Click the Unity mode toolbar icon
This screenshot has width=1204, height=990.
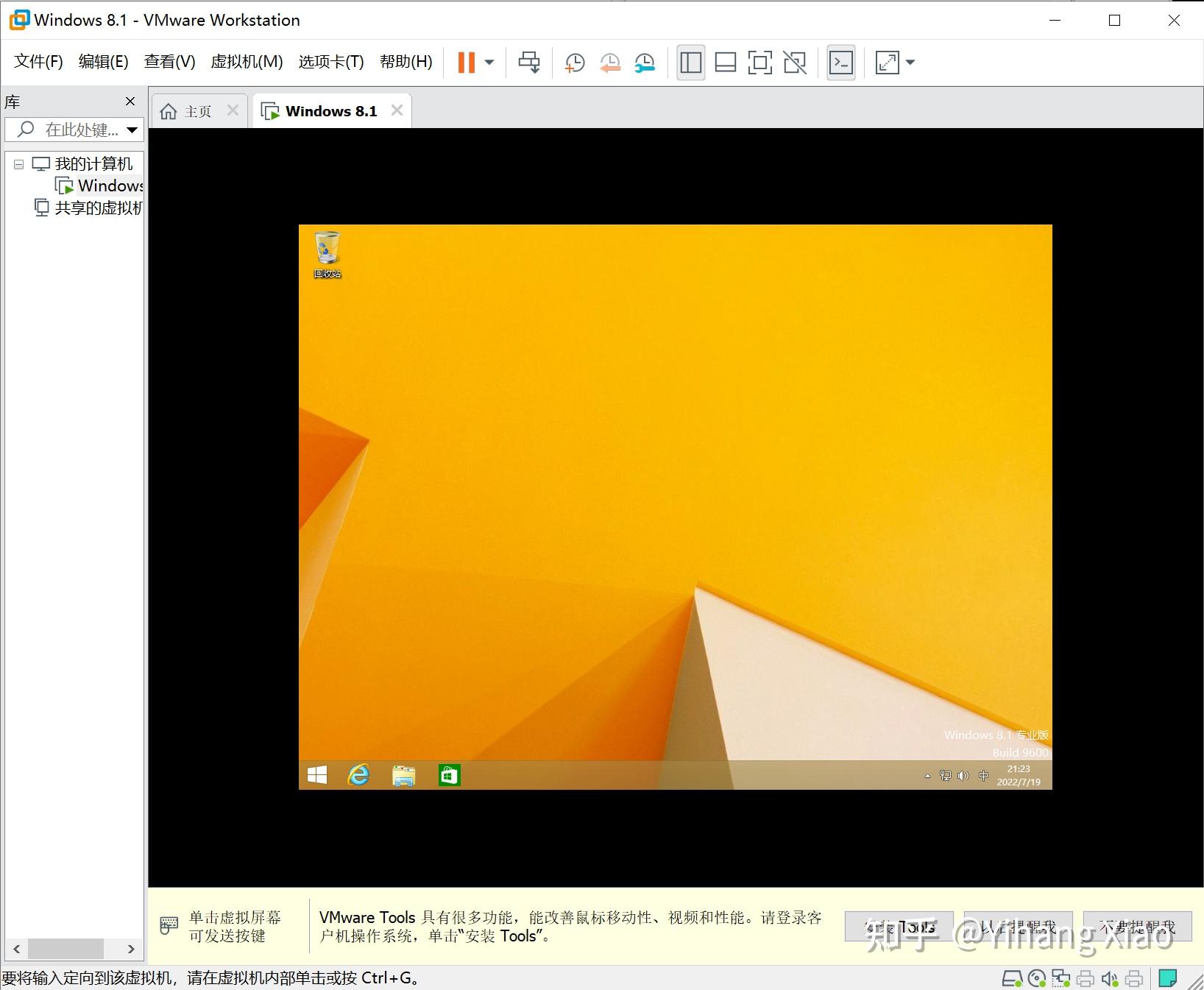pos(795,63)
